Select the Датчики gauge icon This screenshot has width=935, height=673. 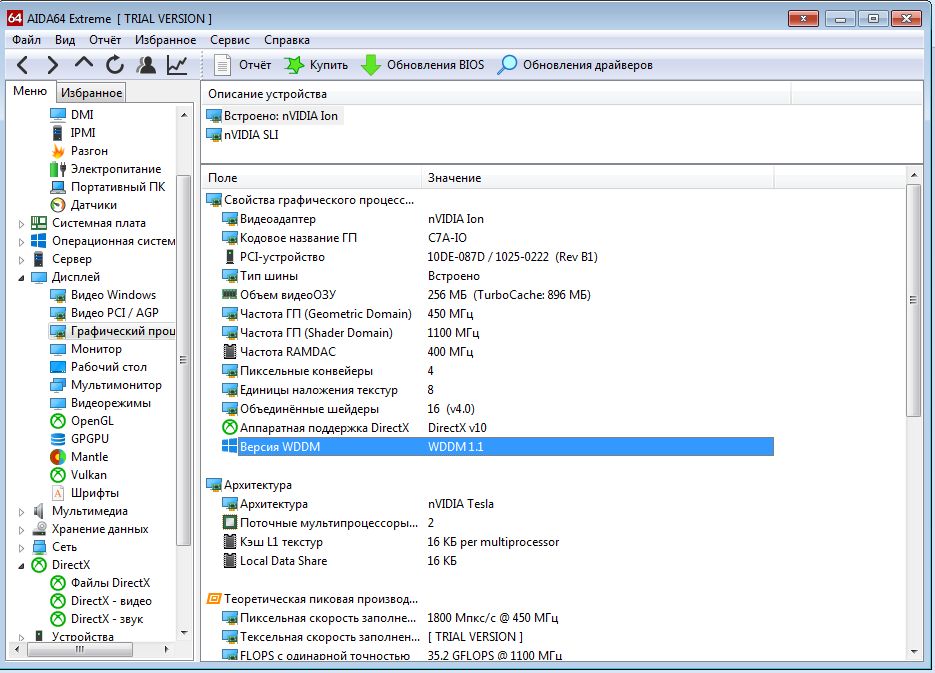[x=58, y=205]
